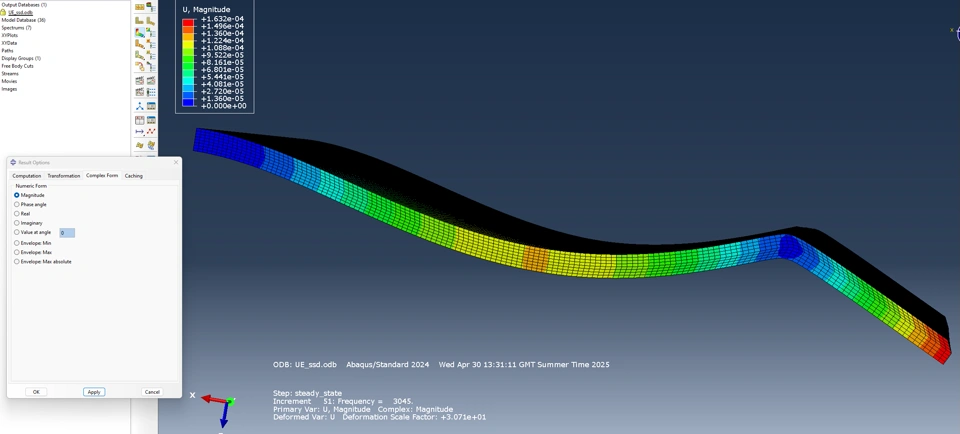Switch to the Transformation tab

[64, 176]
